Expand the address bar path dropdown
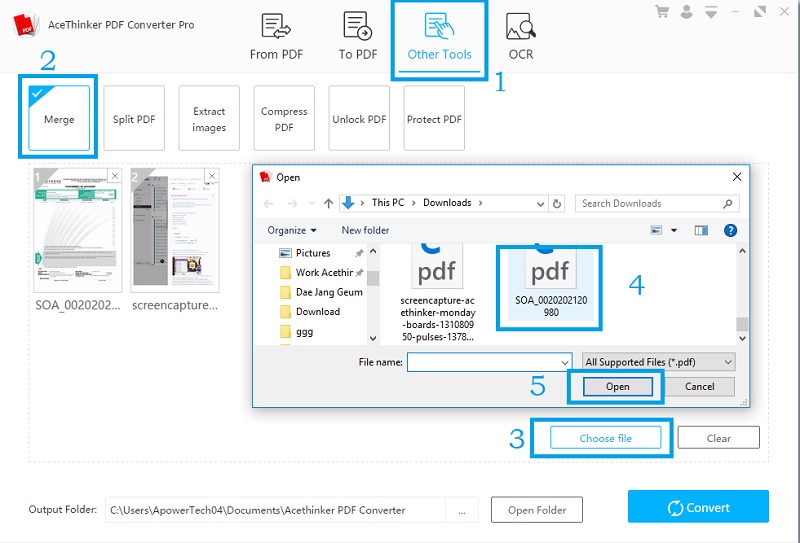Image resolution: width=800 pixels, height=543 pixels. (x=540, y=204)
